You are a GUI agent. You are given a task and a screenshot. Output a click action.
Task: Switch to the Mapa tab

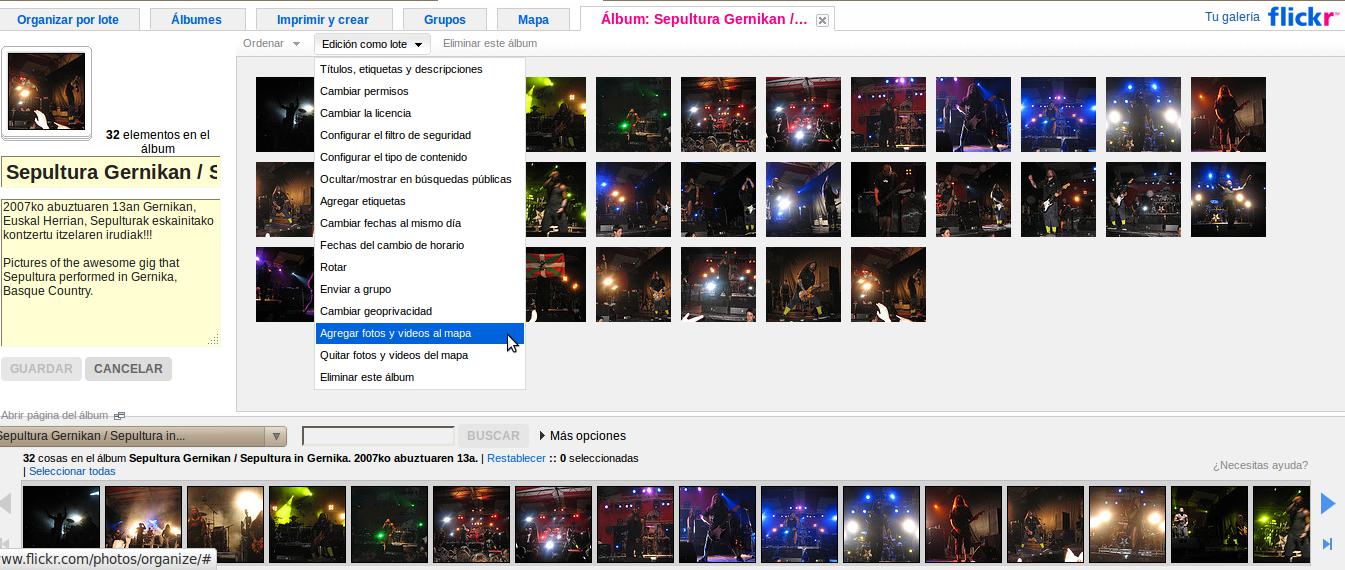tap(533, 20)
